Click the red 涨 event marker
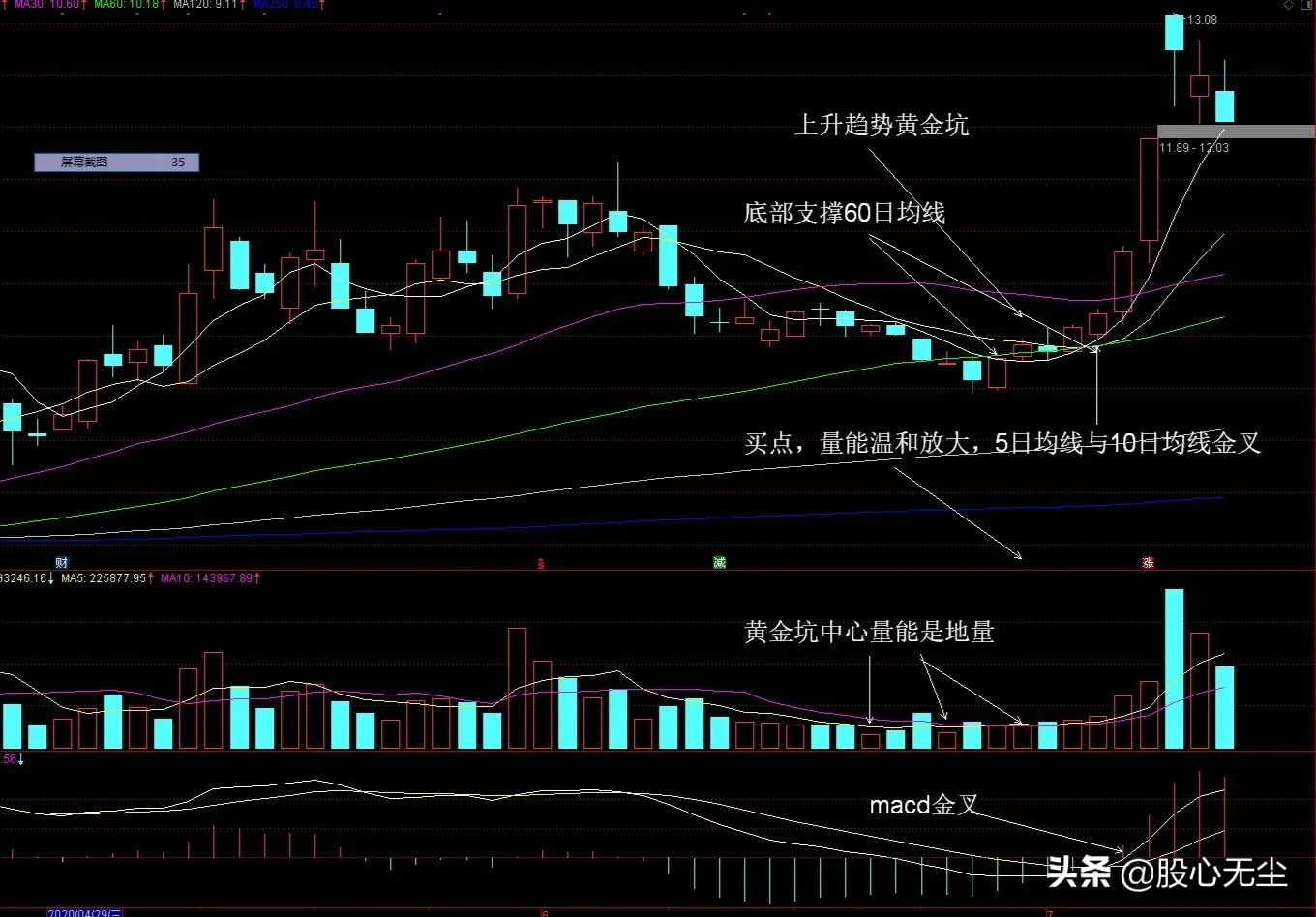 pos(1149,563)
